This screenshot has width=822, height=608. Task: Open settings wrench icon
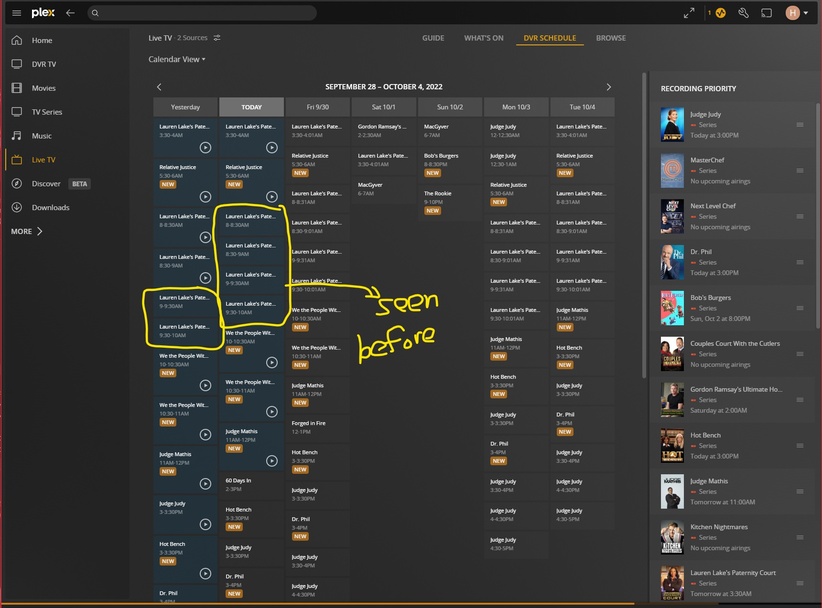tap(743, 13)
